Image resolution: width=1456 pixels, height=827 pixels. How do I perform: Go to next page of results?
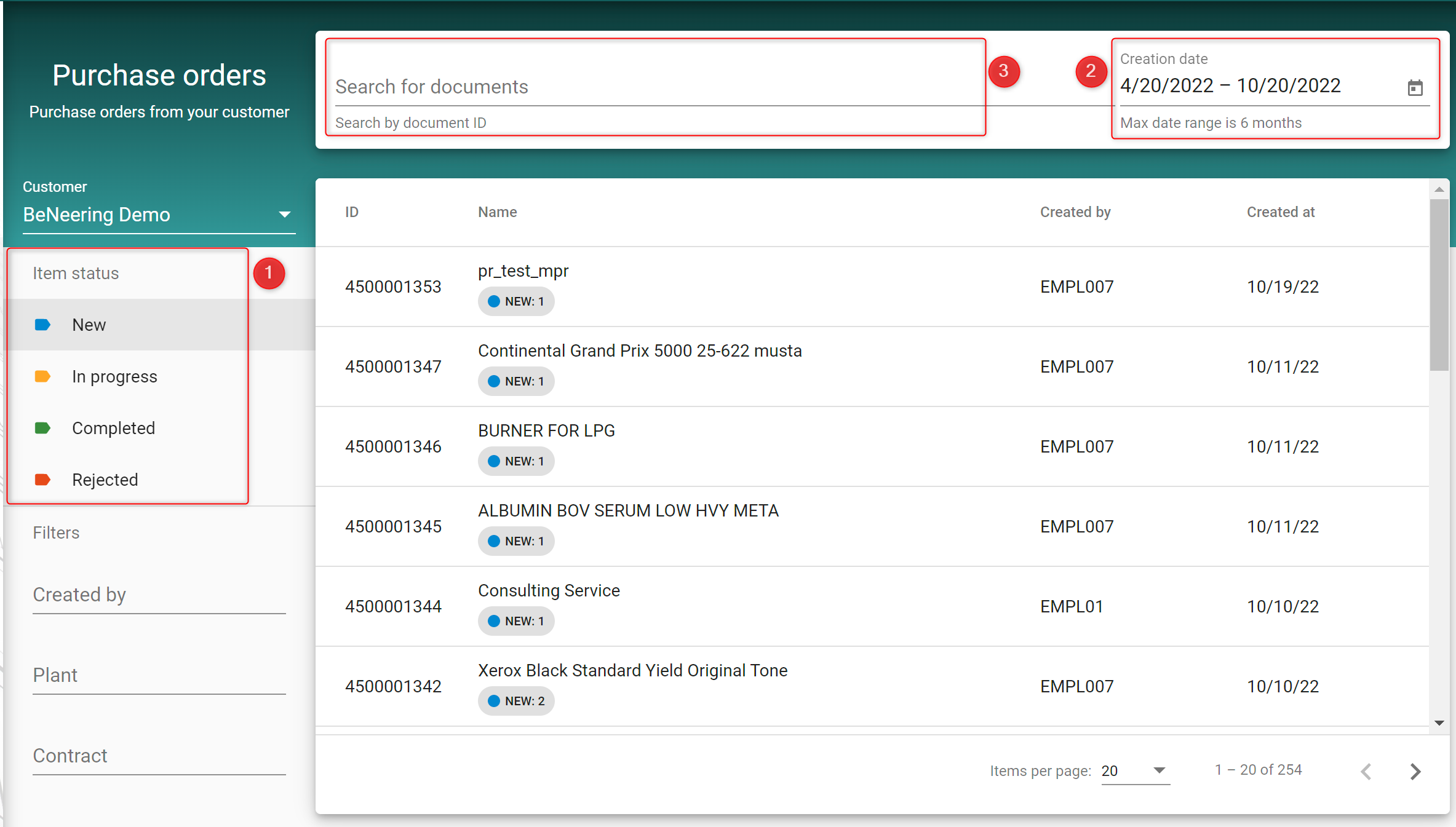1415,771
